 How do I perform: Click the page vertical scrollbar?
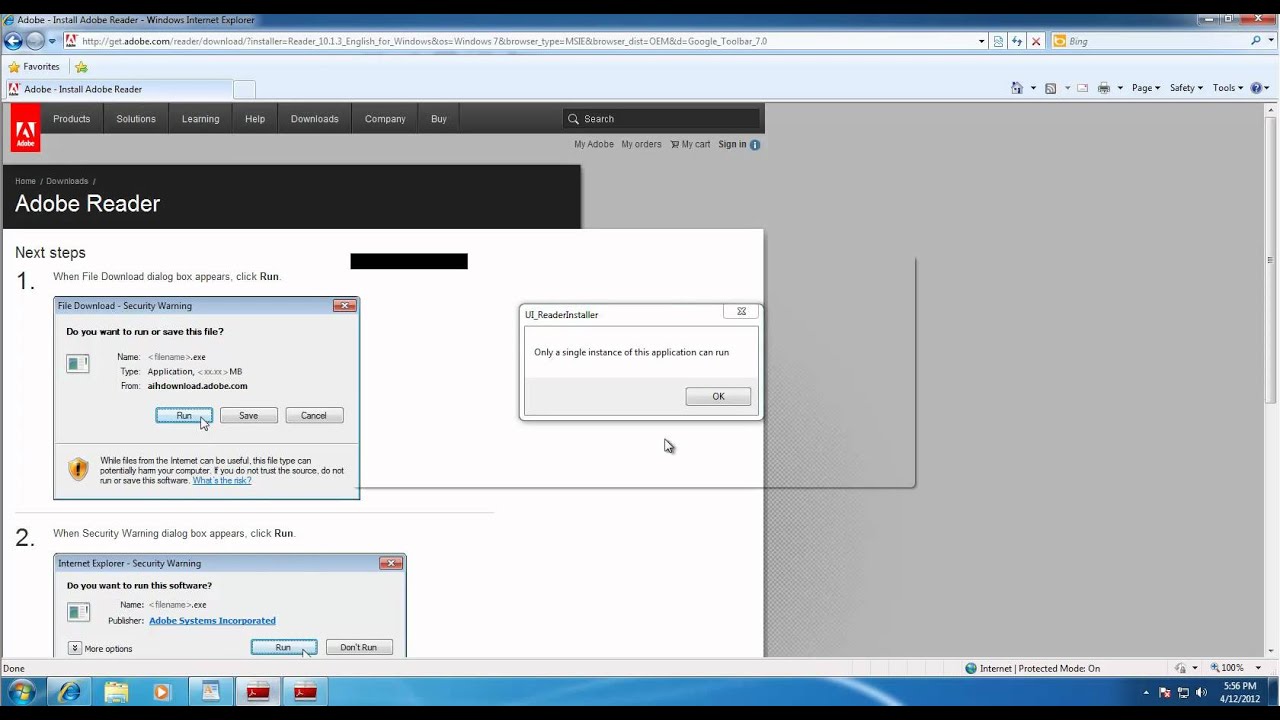coord(1271,380)
